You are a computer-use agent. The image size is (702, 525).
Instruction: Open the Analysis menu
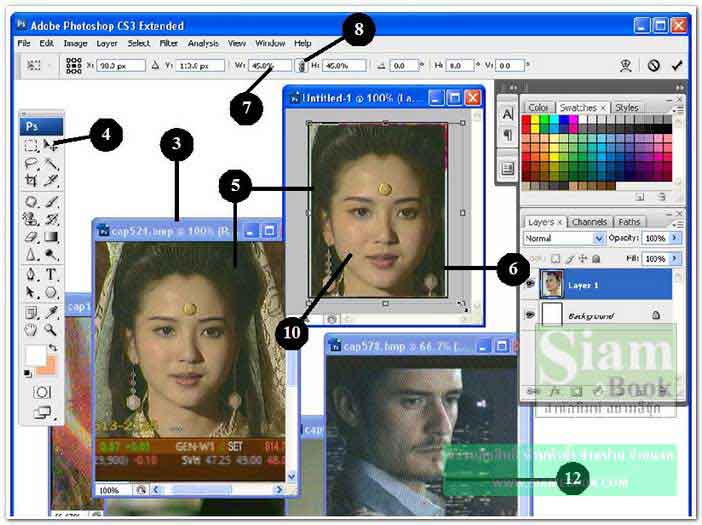203,43
